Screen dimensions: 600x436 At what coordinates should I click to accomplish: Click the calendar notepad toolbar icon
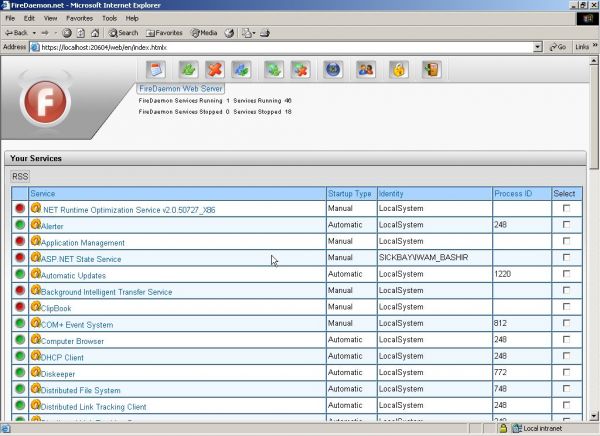(x=156, y=70)
